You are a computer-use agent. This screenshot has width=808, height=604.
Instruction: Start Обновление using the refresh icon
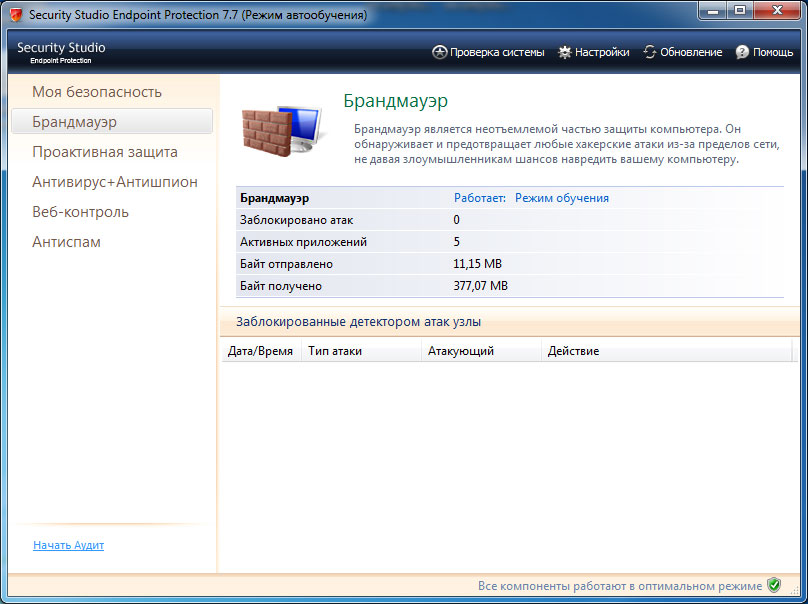click(x=649, y=52)
